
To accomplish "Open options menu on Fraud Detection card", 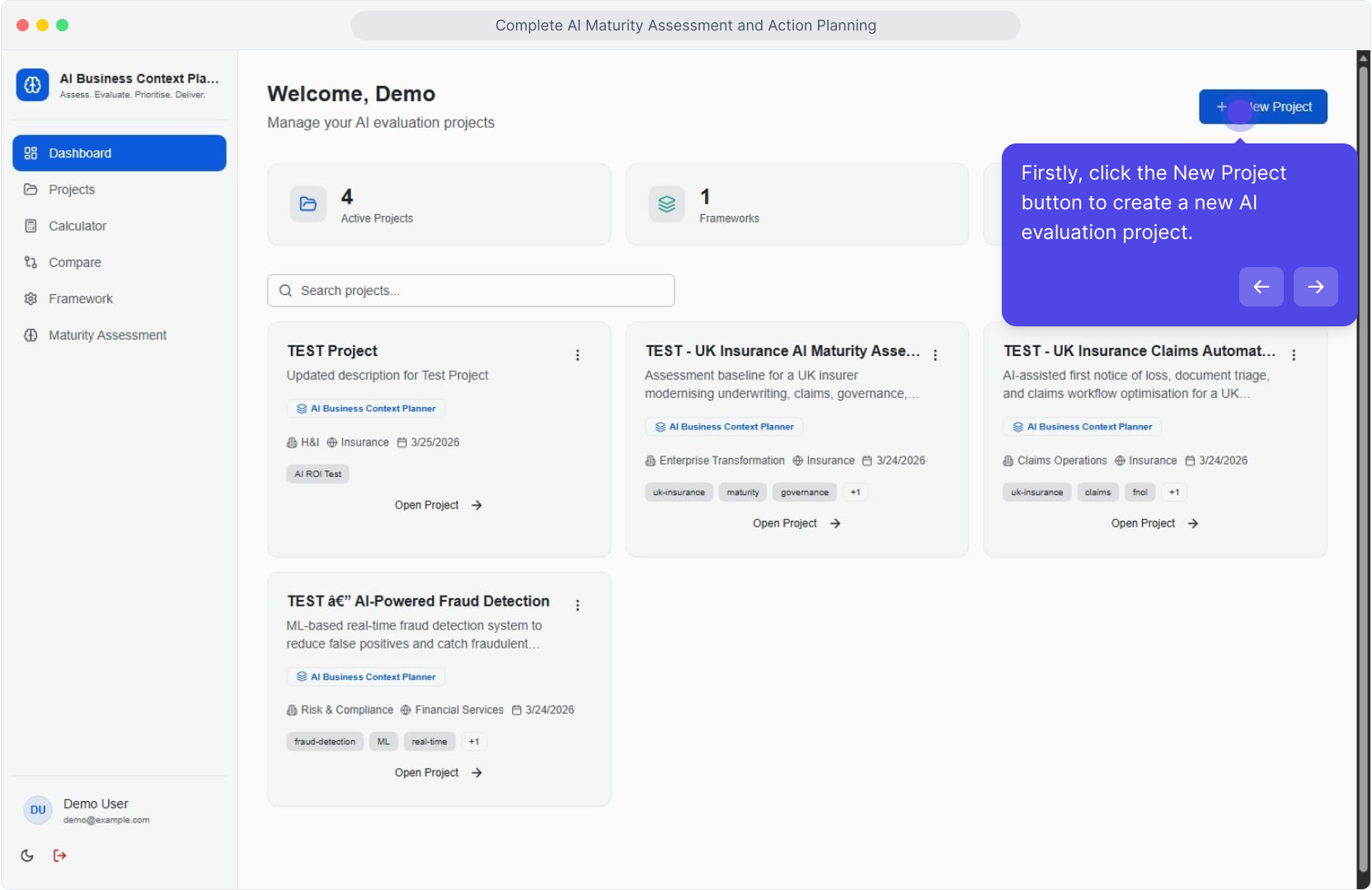I will point(577,606).
